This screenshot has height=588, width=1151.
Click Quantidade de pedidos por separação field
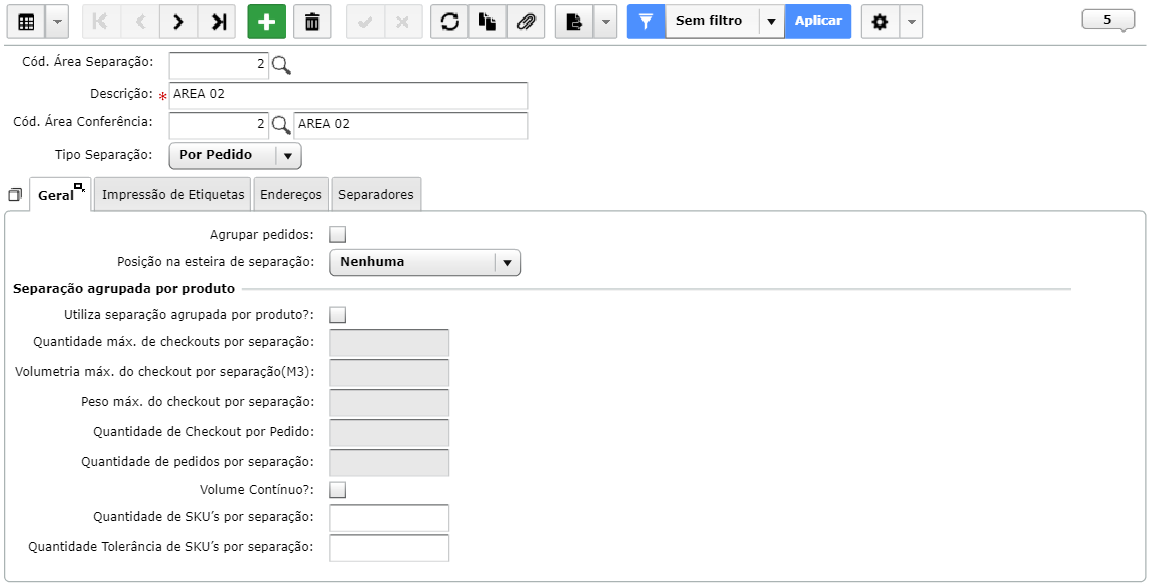pyautogui.click(x=389, y=462)
